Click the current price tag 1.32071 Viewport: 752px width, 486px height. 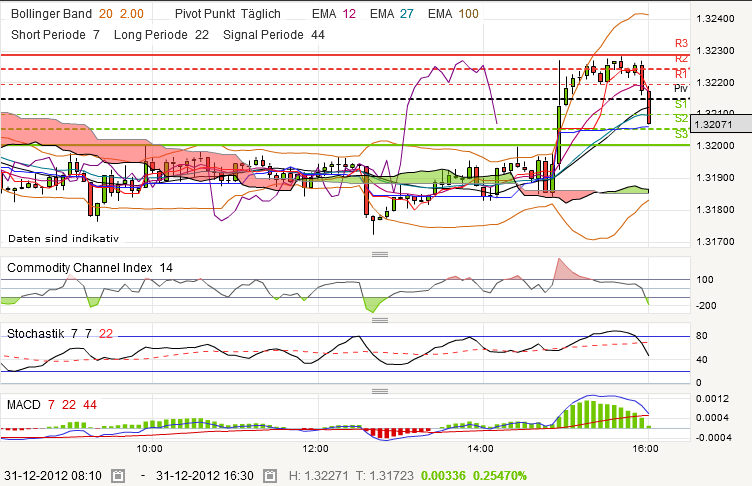click(x=720, y=125)
